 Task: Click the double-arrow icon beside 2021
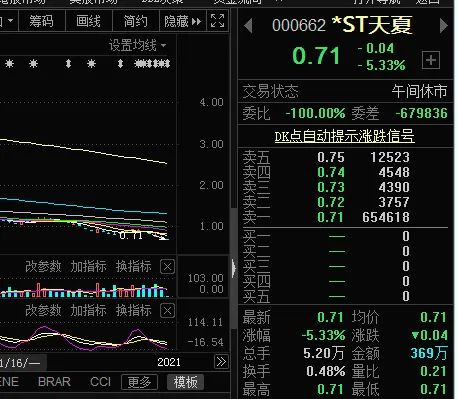(221, 362)
